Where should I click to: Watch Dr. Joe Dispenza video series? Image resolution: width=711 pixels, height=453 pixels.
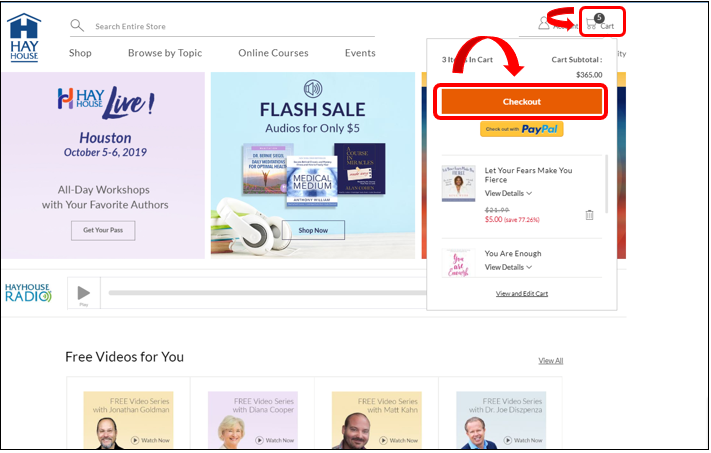pyautogui.click(x=525, y=440)
